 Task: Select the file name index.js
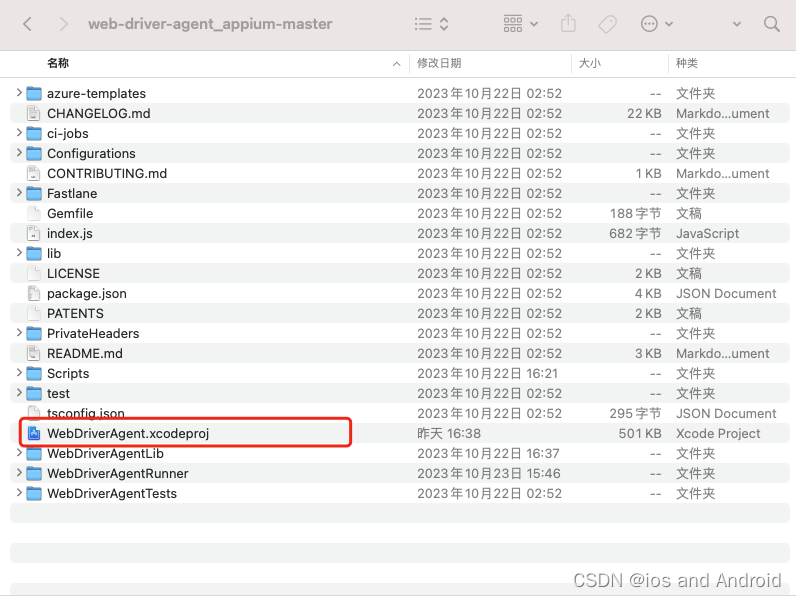(x=70, y=234)
